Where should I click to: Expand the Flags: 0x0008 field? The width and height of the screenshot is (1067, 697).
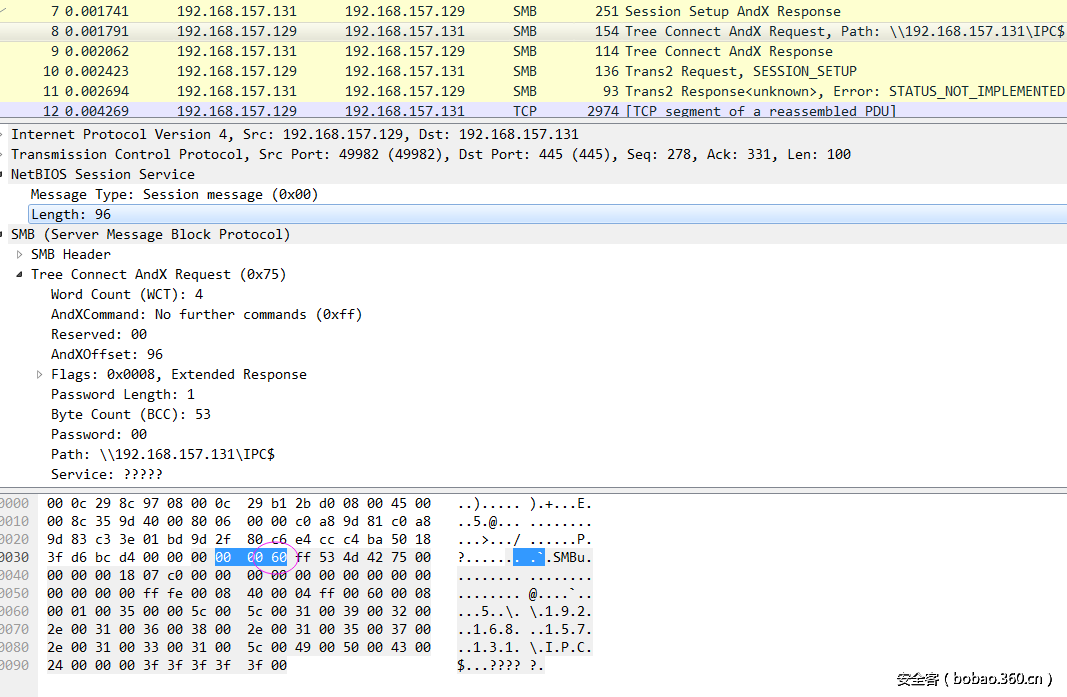pos(39,375)
